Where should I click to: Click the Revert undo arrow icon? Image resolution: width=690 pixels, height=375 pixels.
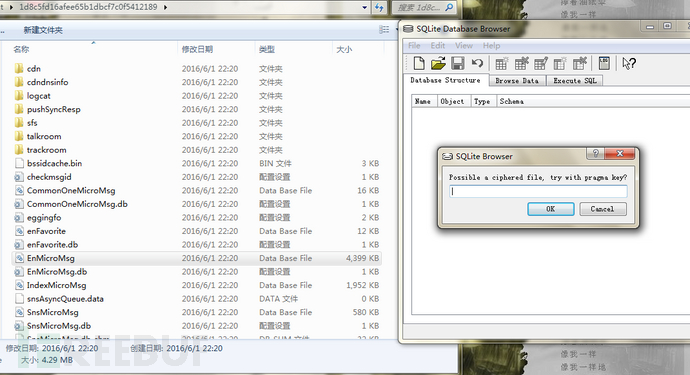pos(477,63)
